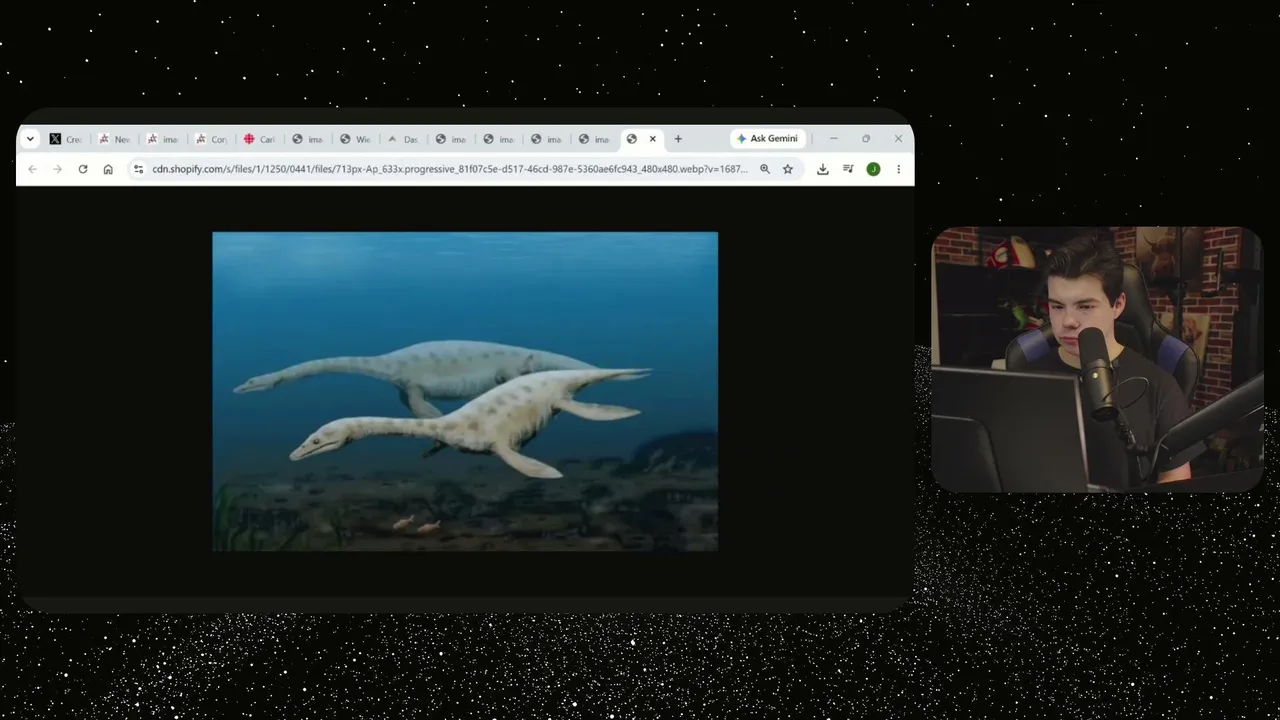Open the Chrome three-dot menu
Viewport: 1280px width, 720px height.
[x=898, y=169]
